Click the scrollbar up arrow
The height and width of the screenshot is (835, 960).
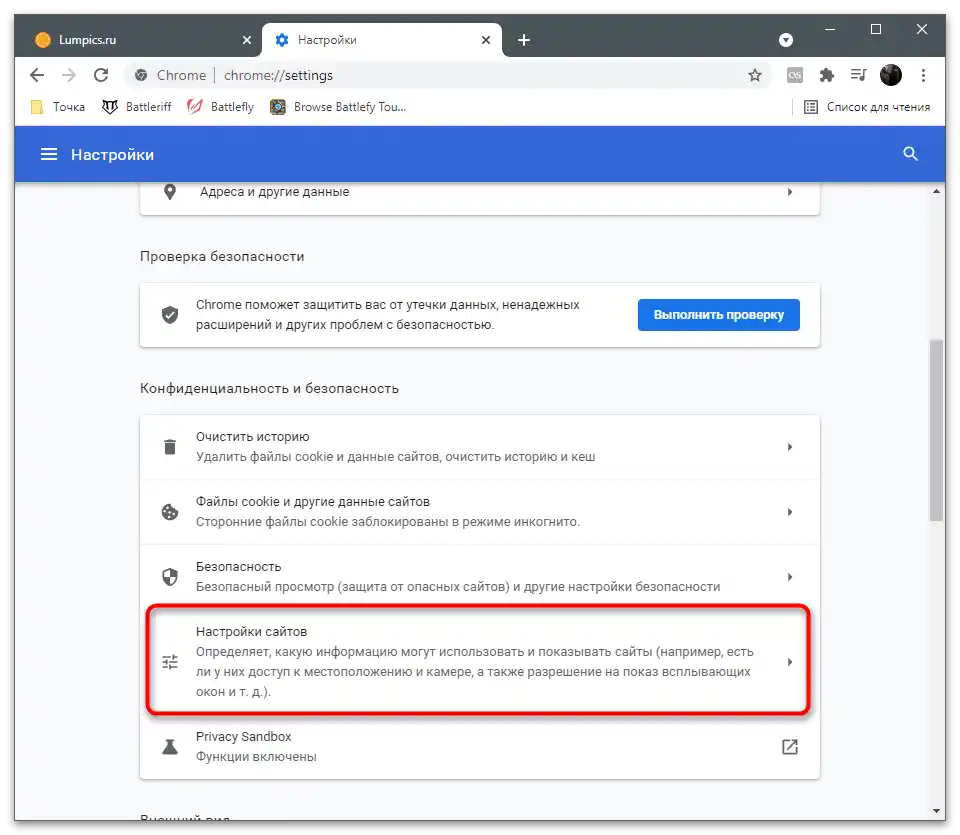[936, 192]
